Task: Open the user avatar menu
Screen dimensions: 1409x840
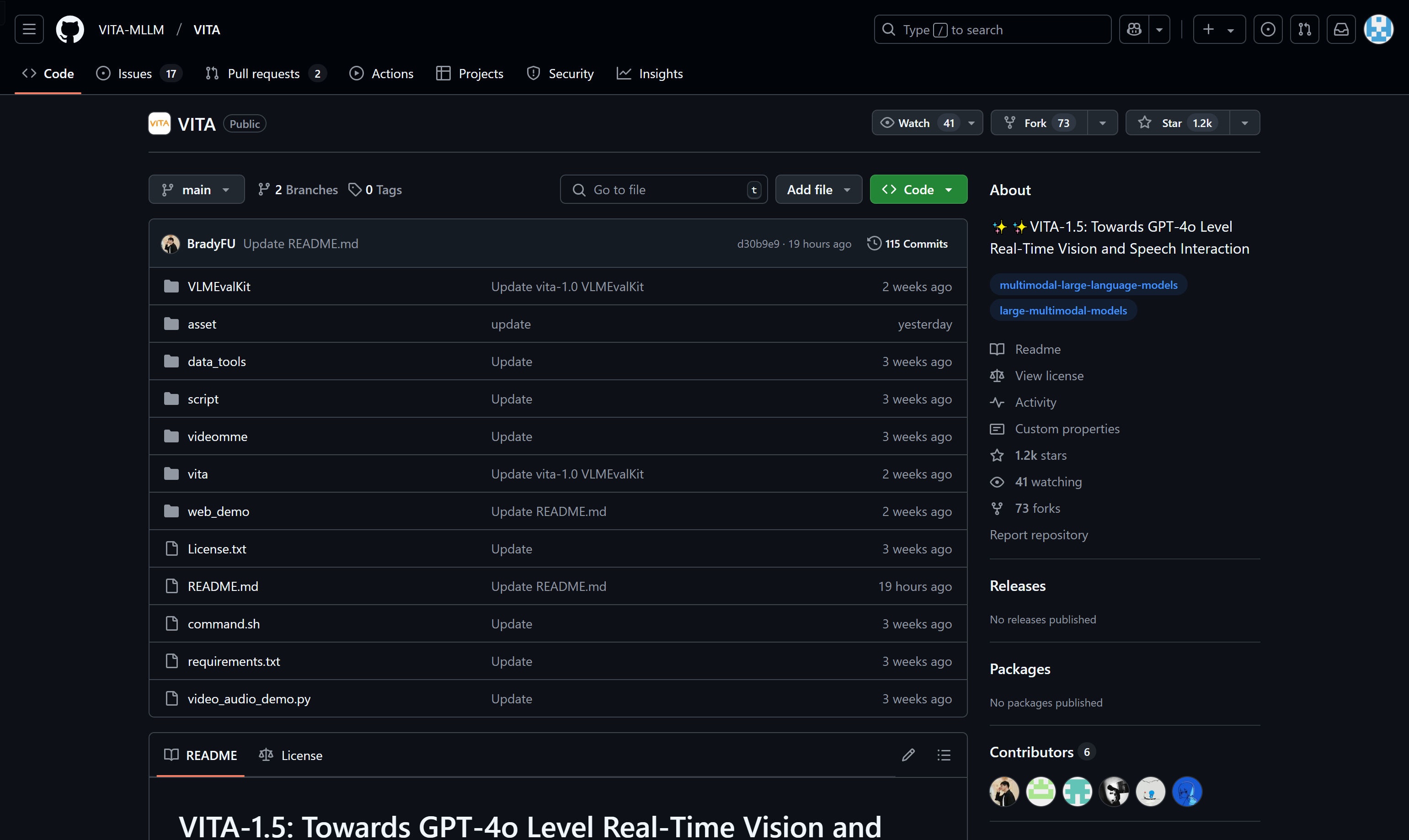Action: (x=1378, y=29)
